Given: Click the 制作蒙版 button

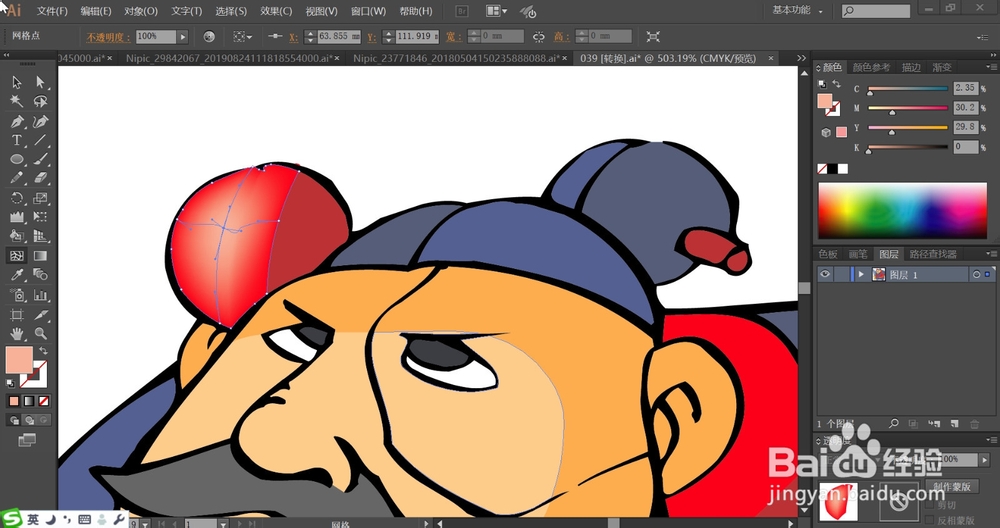Looking at the screenshot, I should (x=953, y=487).
